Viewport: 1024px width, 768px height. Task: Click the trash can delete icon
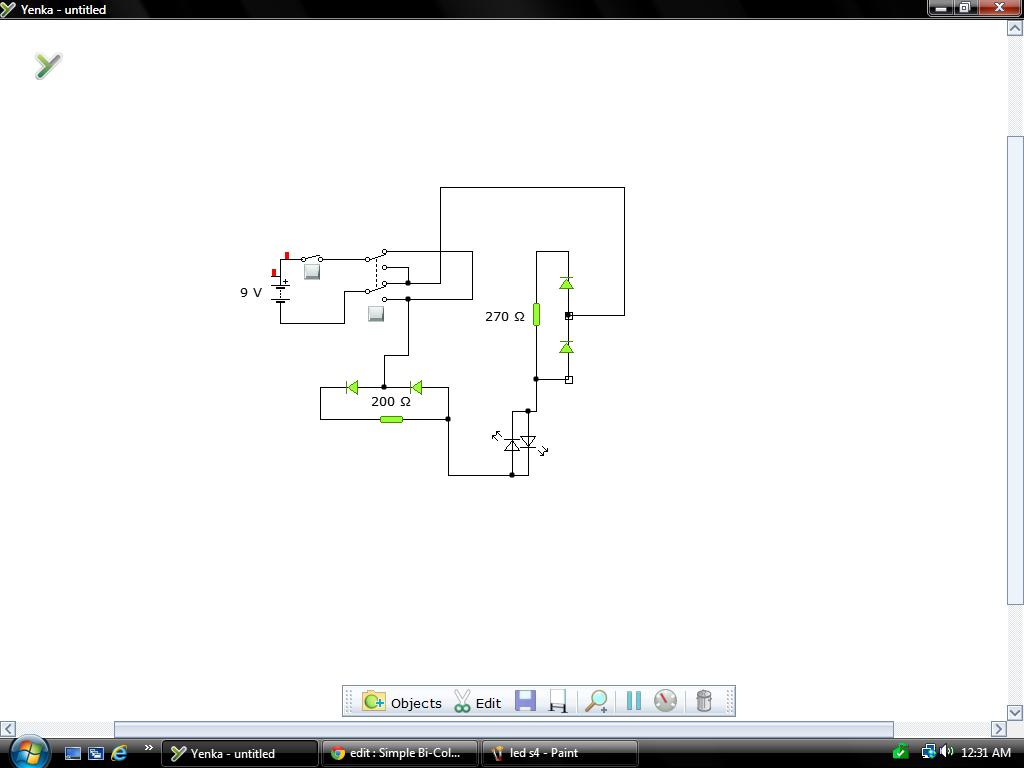point(703,701)
